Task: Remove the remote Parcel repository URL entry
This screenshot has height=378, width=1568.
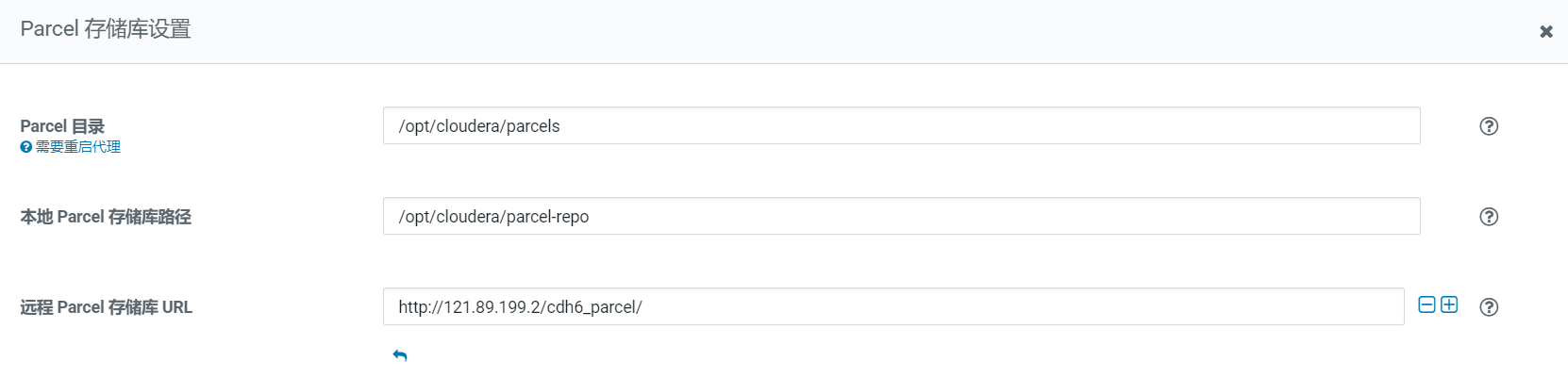Action: tap(1427, 304)
